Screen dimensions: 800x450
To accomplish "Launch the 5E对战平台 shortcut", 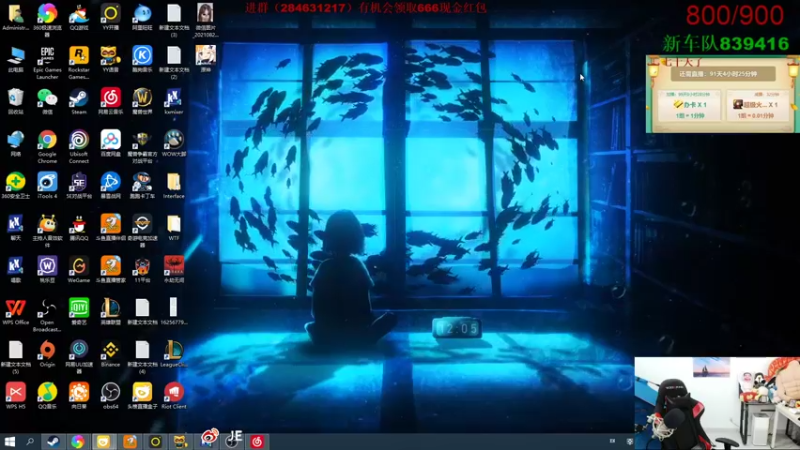I will coord(79,185).
